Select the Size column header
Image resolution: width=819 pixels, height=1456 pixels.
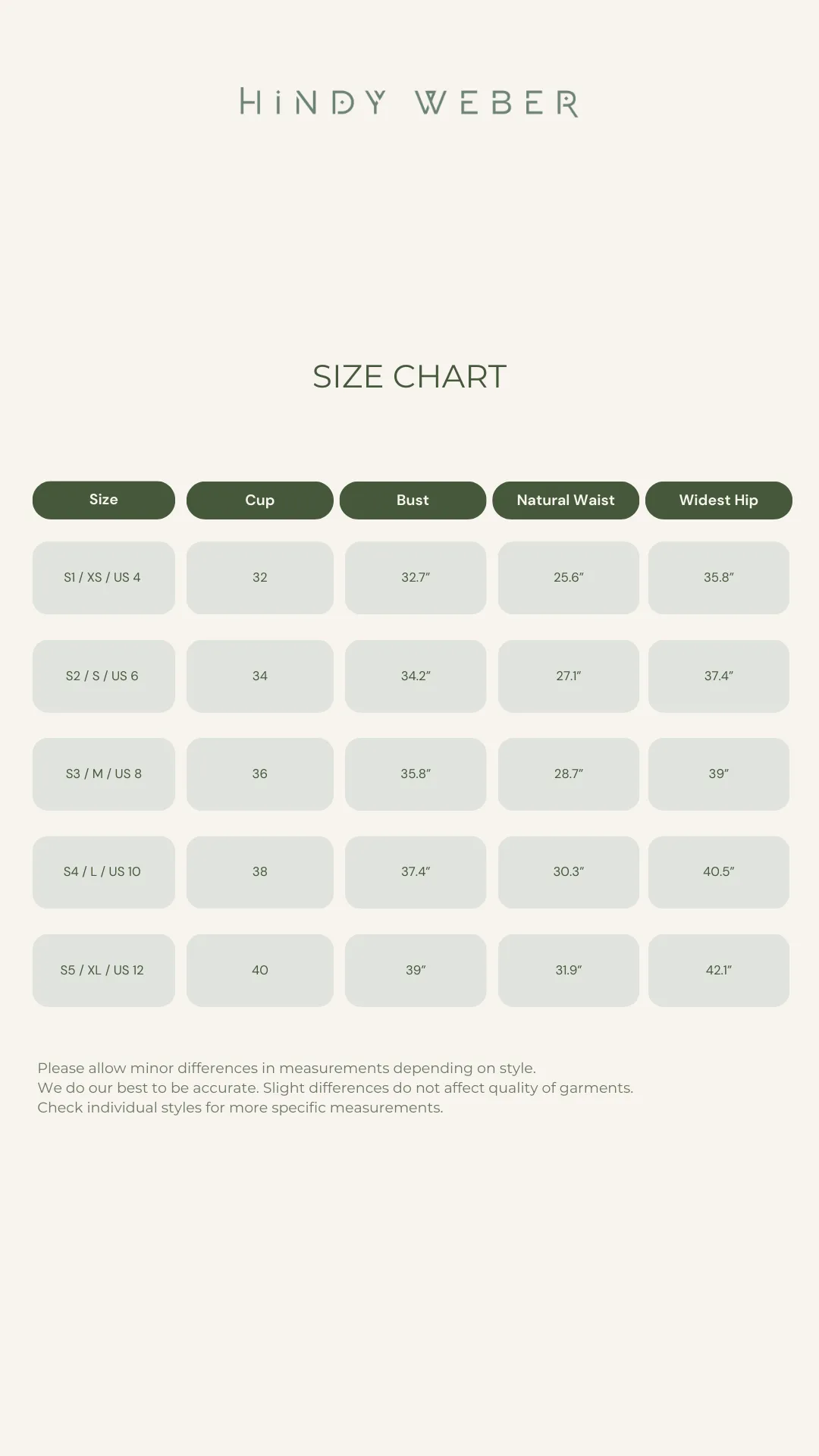(104, 500)
